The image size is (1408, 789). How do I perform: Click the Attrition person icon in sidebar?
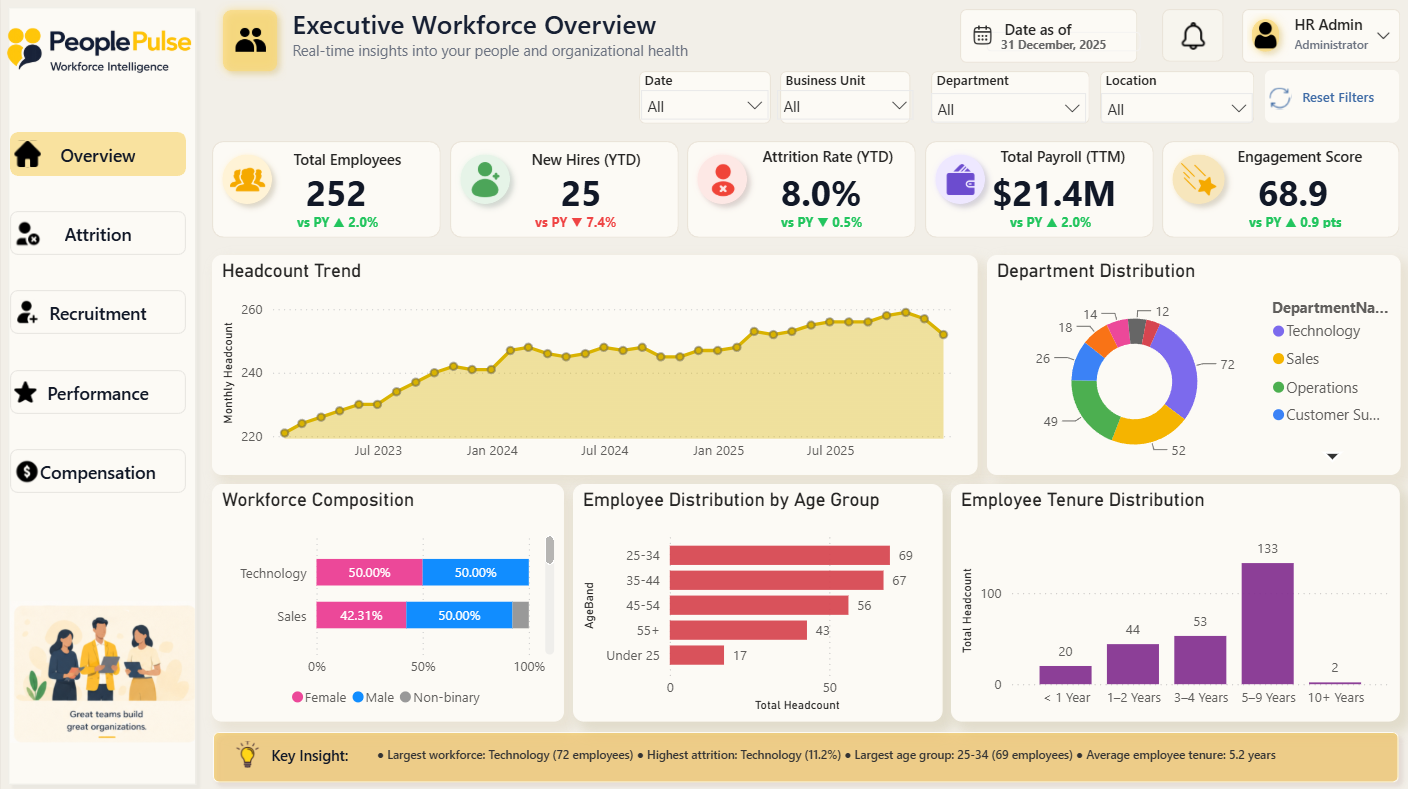coord(28,235)
